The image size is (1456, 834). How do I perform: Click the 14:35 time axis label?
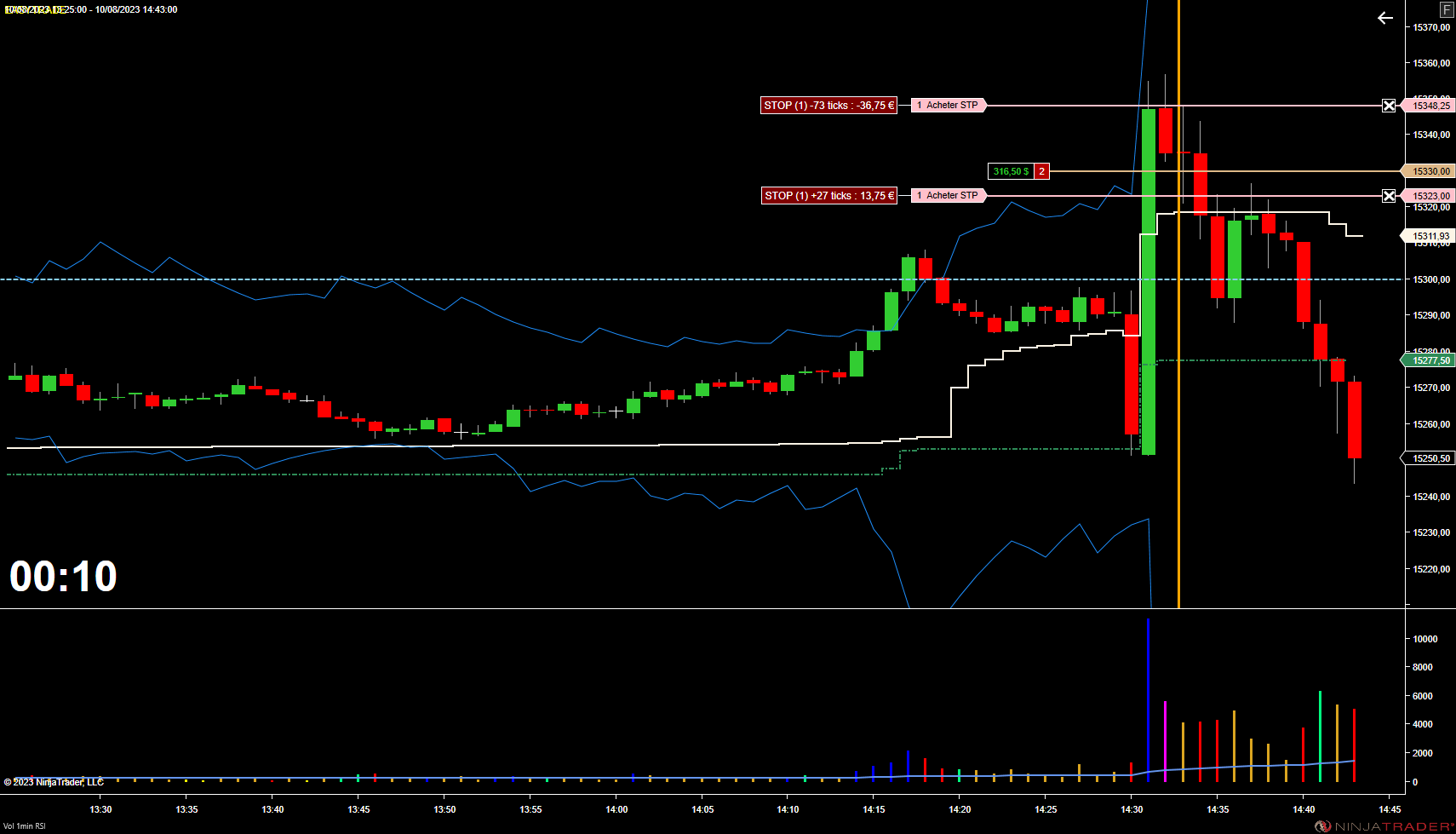pos(1218,809)
